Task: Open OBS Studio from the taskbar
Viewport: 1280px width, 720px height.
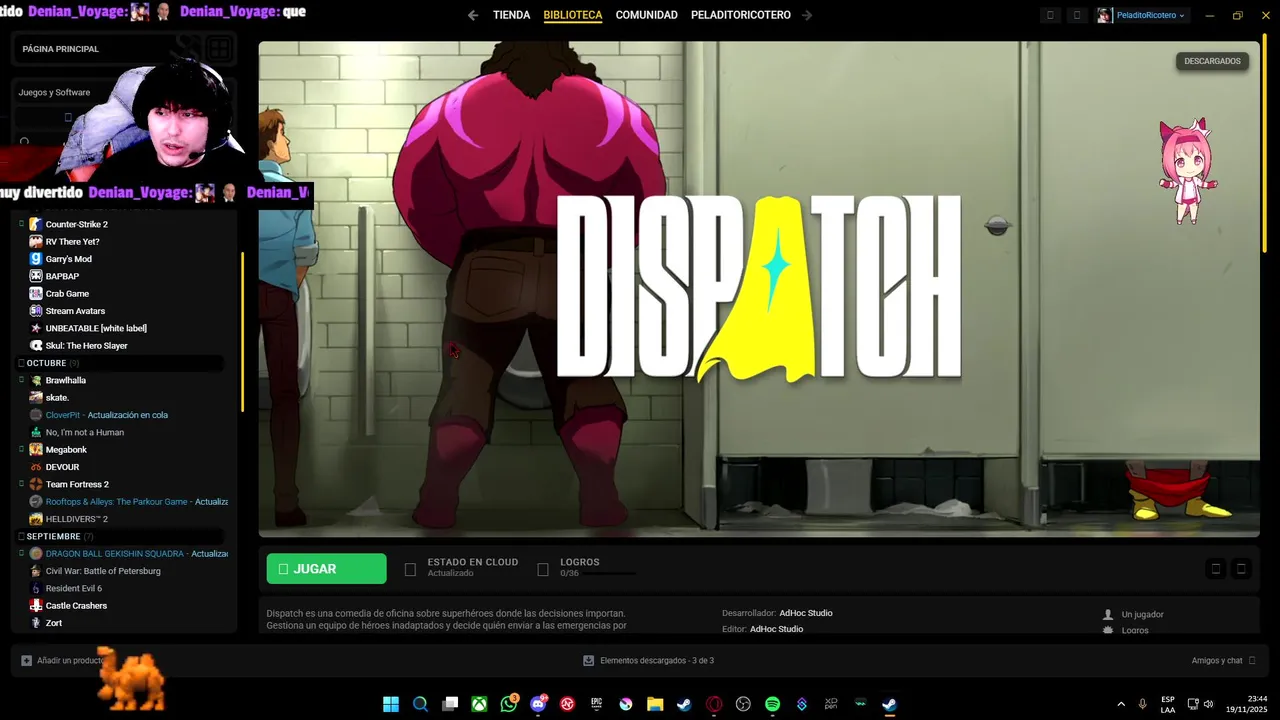Action: coord(743,704)
